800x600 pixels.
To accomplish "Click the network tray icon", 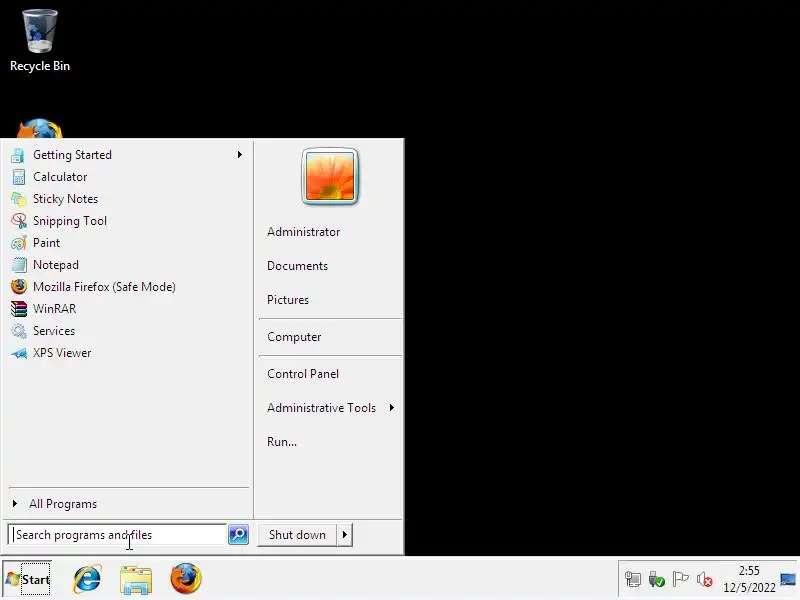I will coord(633,579).
